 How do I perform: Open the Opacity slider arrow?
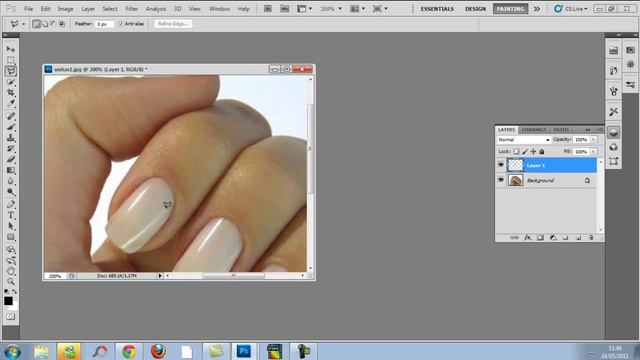coord(593,140)
